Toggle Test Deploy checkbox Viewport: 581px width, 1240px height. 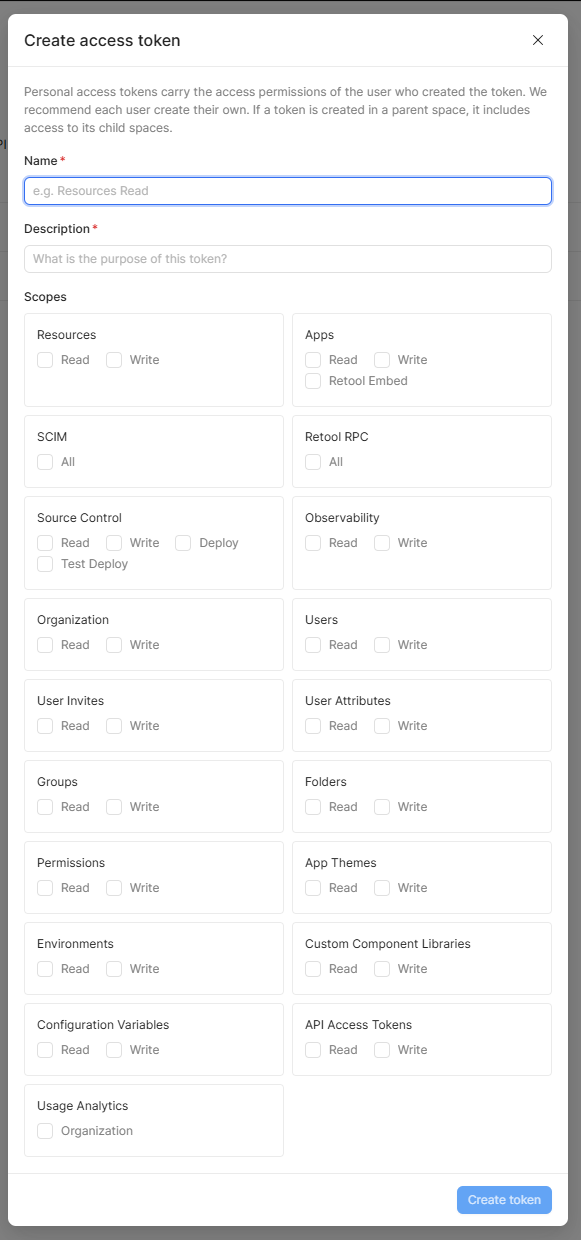tap(45, 564)
